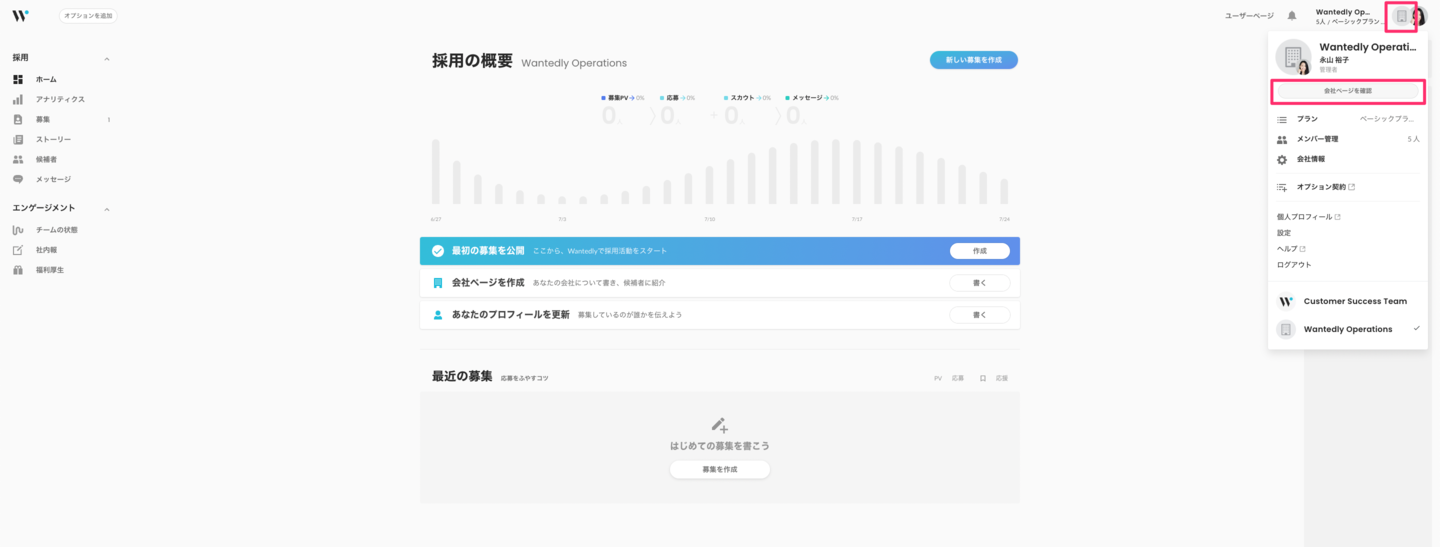Click person icon on プロフィールを更新 row

(438, 314)
